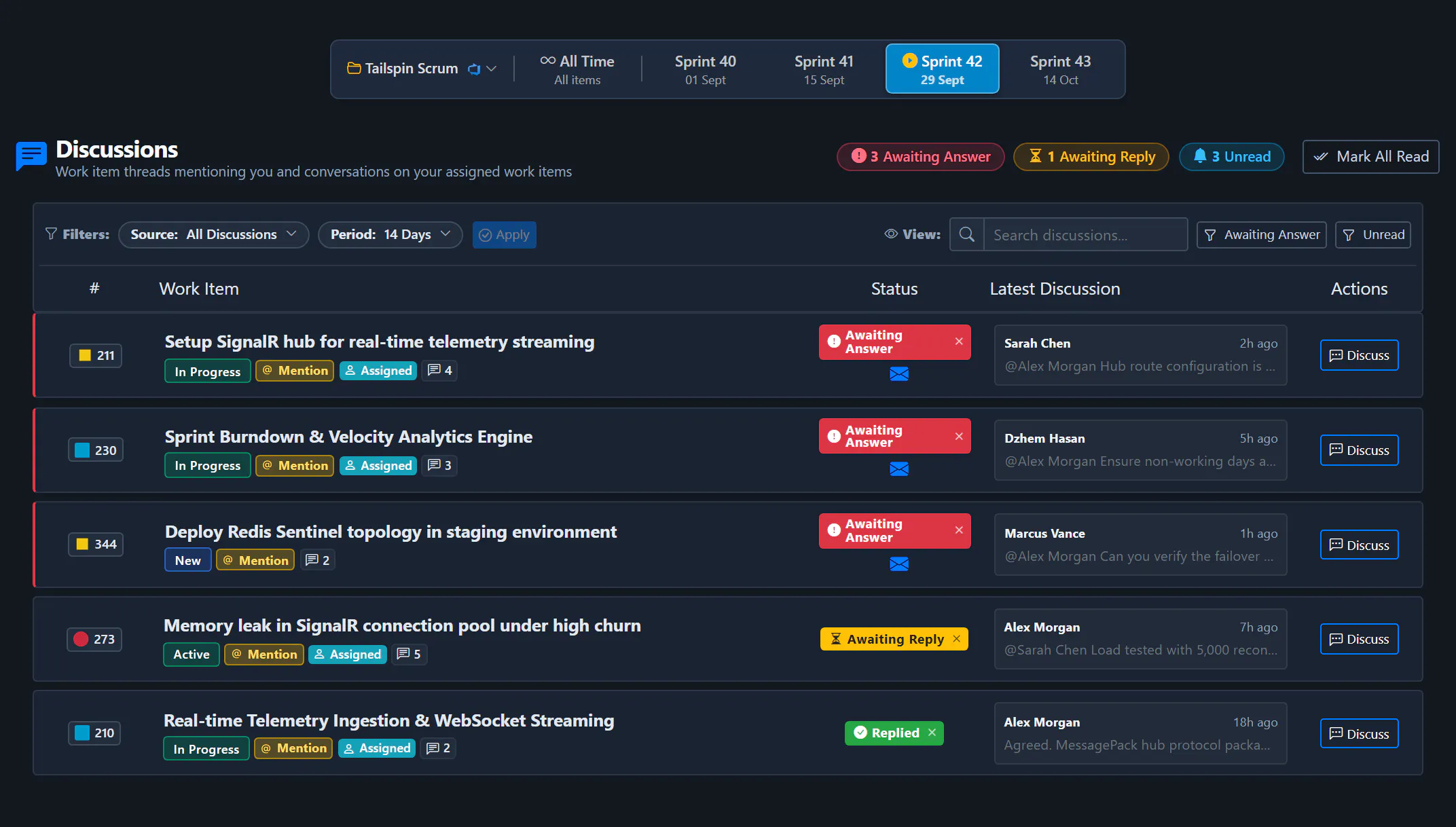Click the Mention tag on item 210
The width and height of the screenshot is (1456, 827).
click(x=293, y=748)
